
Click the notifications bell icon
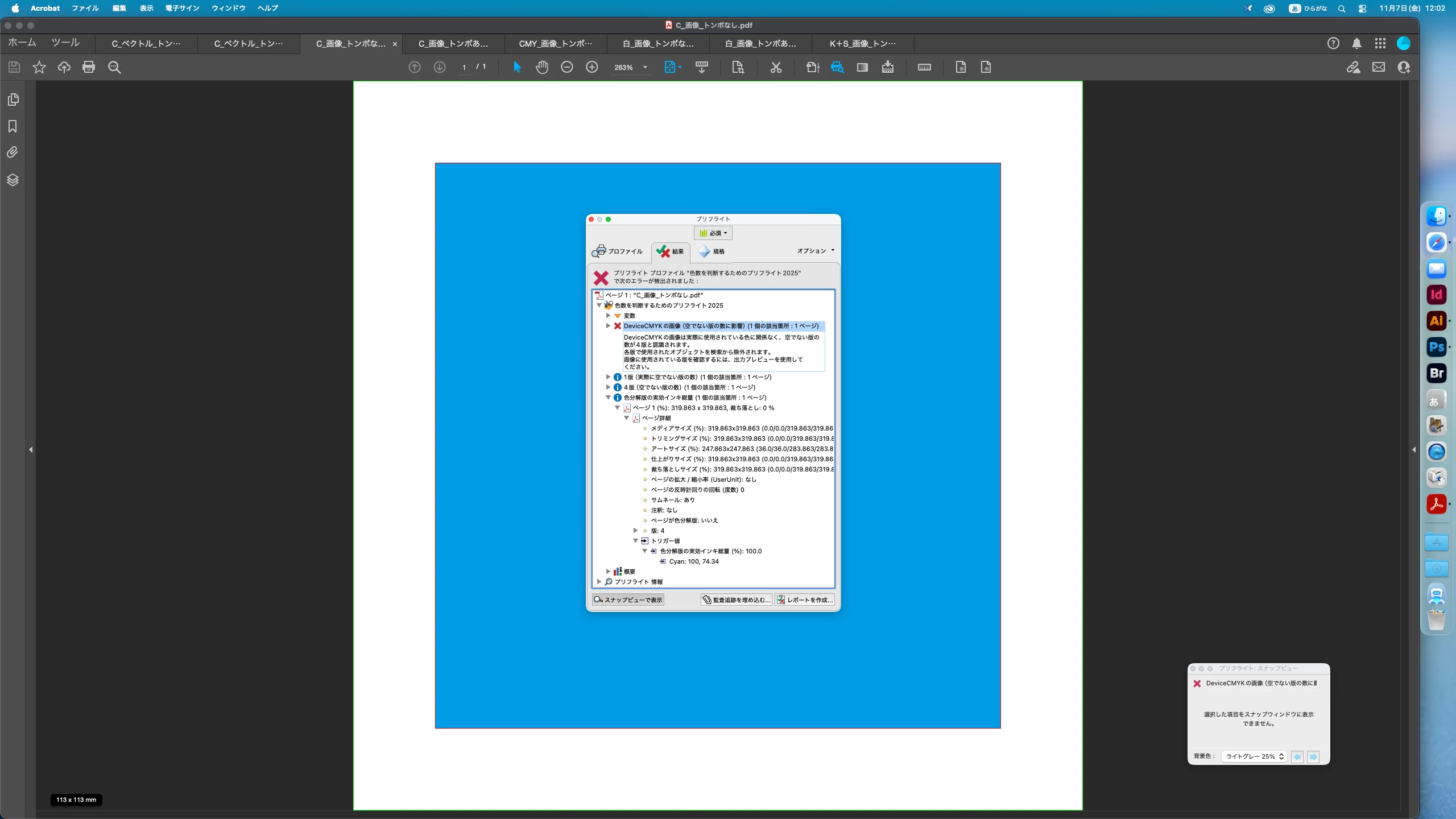[x=1356, y=43]
